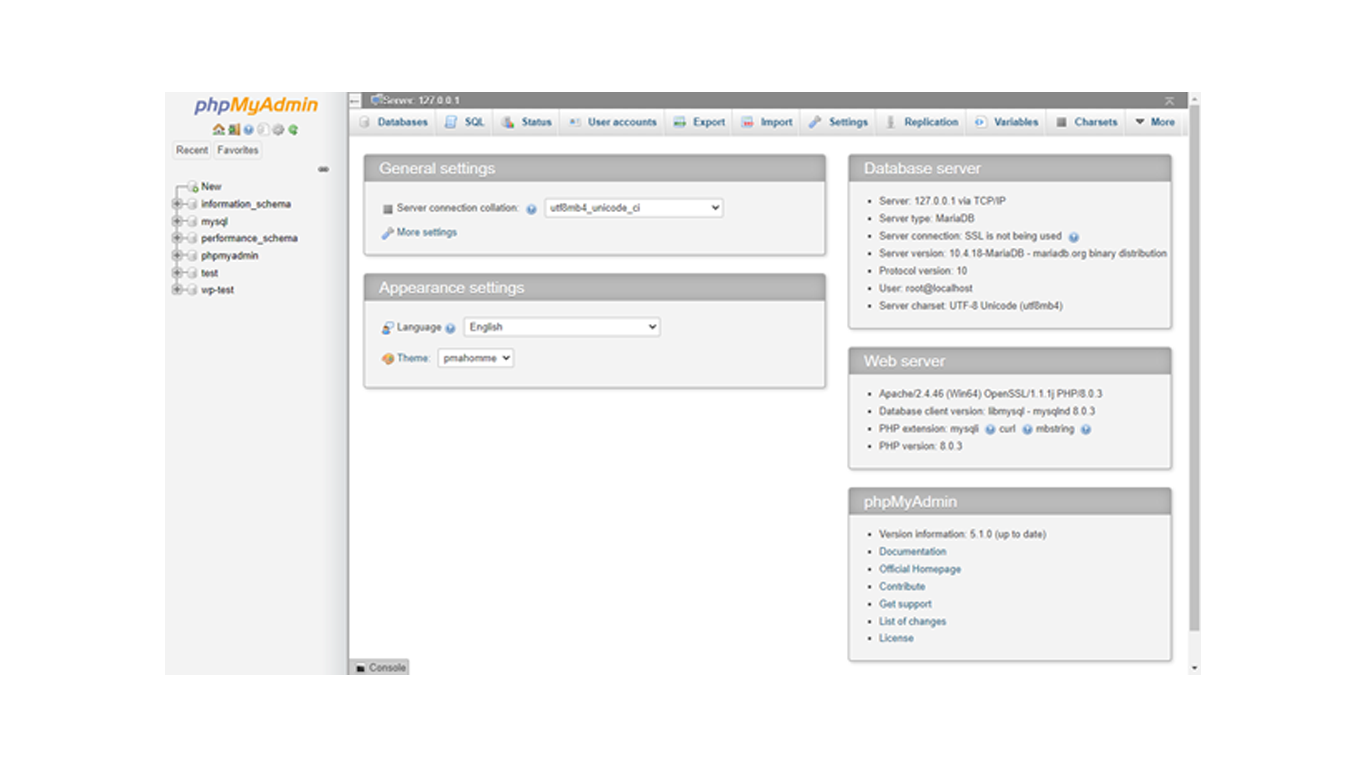Open the Documentation link

coord(912,552)
